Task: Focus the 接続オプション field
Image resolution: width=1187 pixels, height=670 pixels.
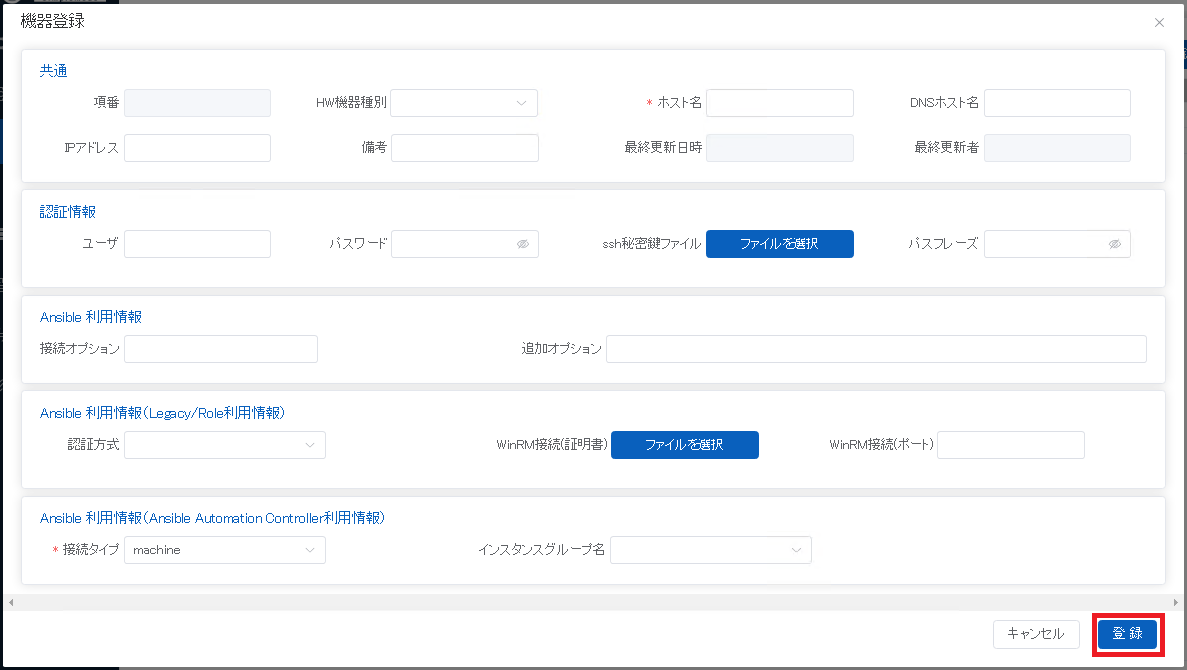Action: (220, 349)
